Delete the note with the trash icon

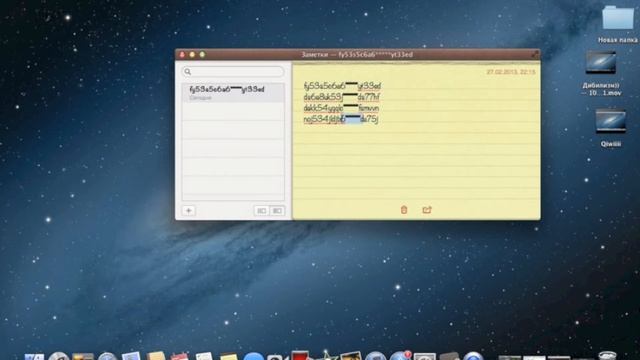pyautogui.click(x=404, y=210)
